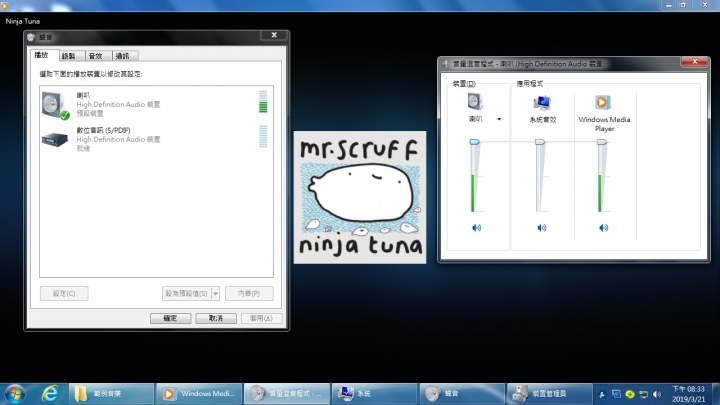
Task: Click the Windows Media Player title bar icon
Action: pos(5,5)
